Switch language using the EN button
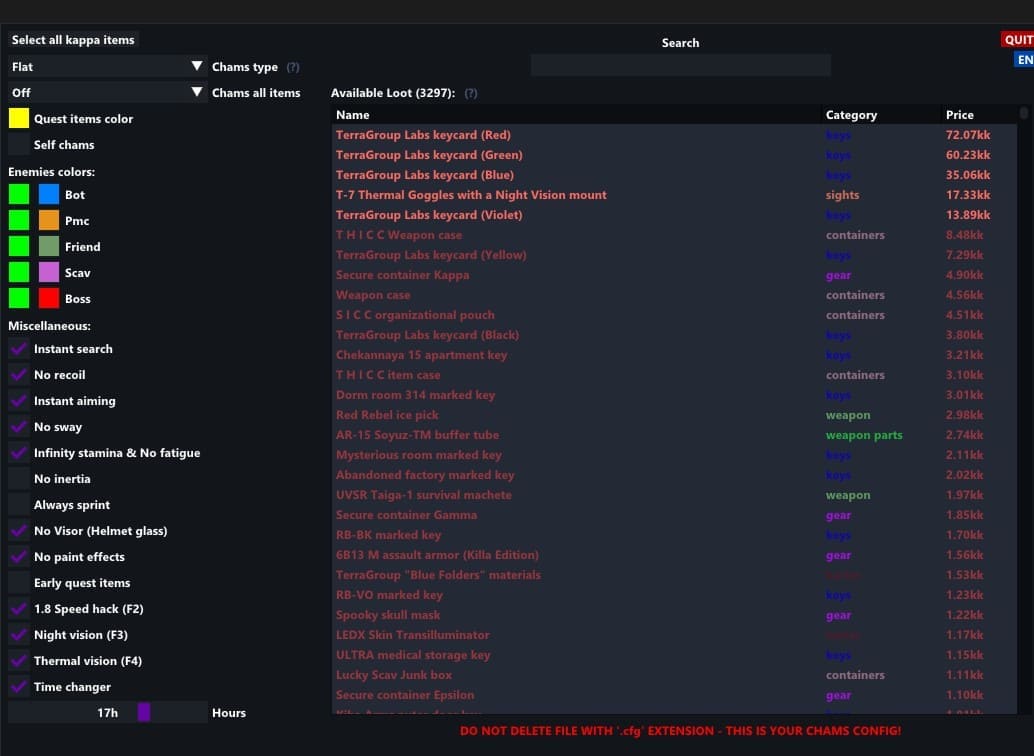This screenshot has width=1034, height=756. click(x=1024, y=60)
